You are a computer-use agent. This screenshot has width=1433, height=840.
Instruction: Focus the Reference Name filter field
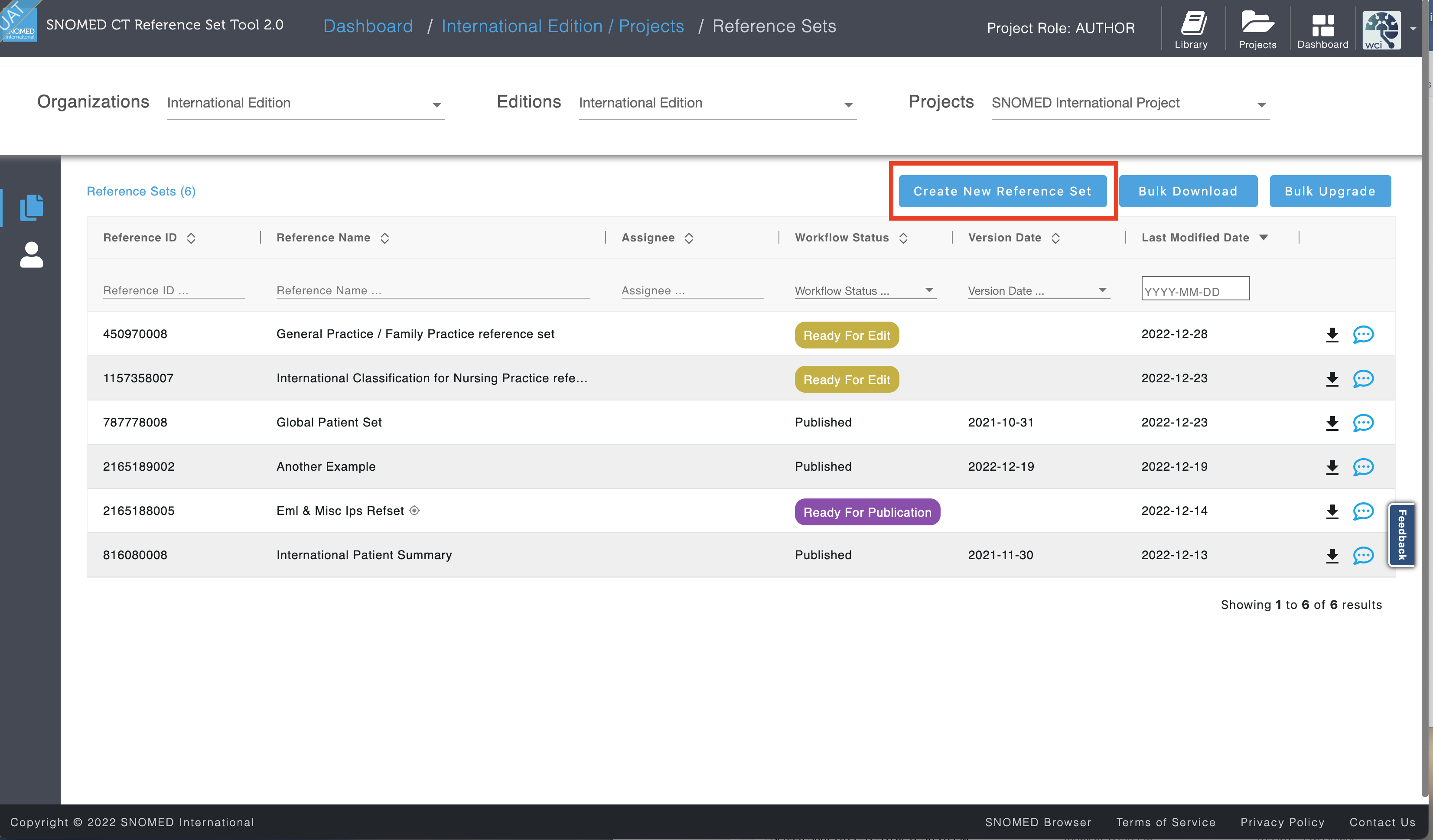(433, 290)
